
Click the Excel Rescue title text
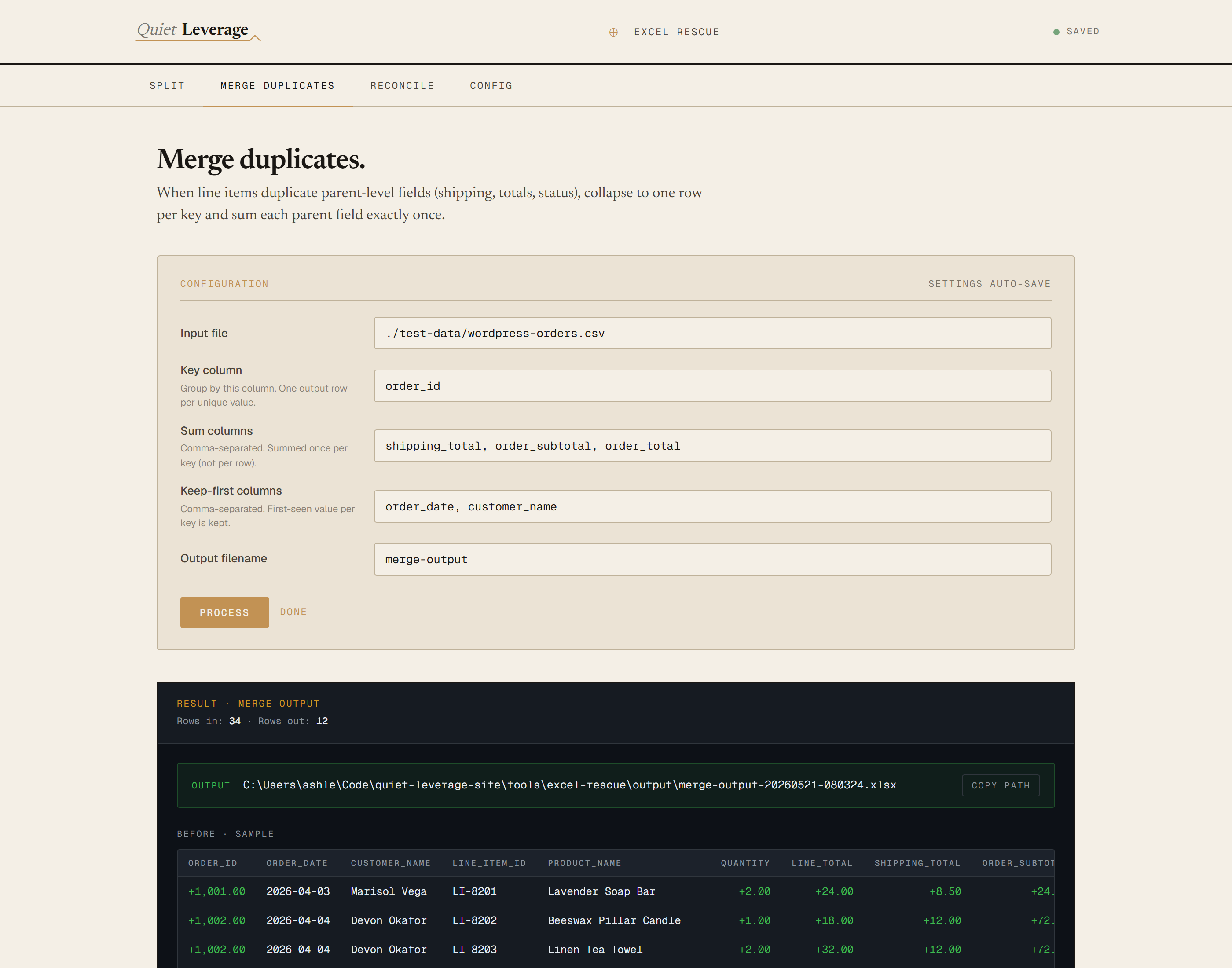pyautogui.click(x=677, y=32)
